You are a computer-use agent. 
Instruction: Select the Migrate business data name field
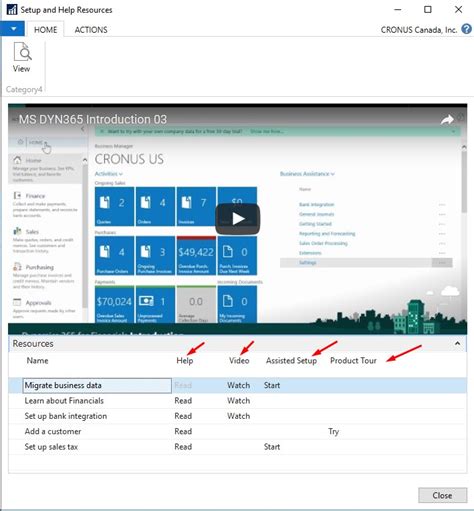coord(97,385)
